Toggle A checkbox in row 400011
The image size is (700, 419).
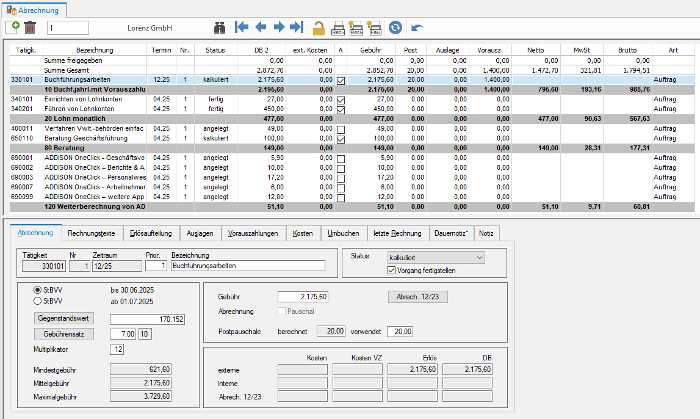pyautogui.click(x=341, y=130)
